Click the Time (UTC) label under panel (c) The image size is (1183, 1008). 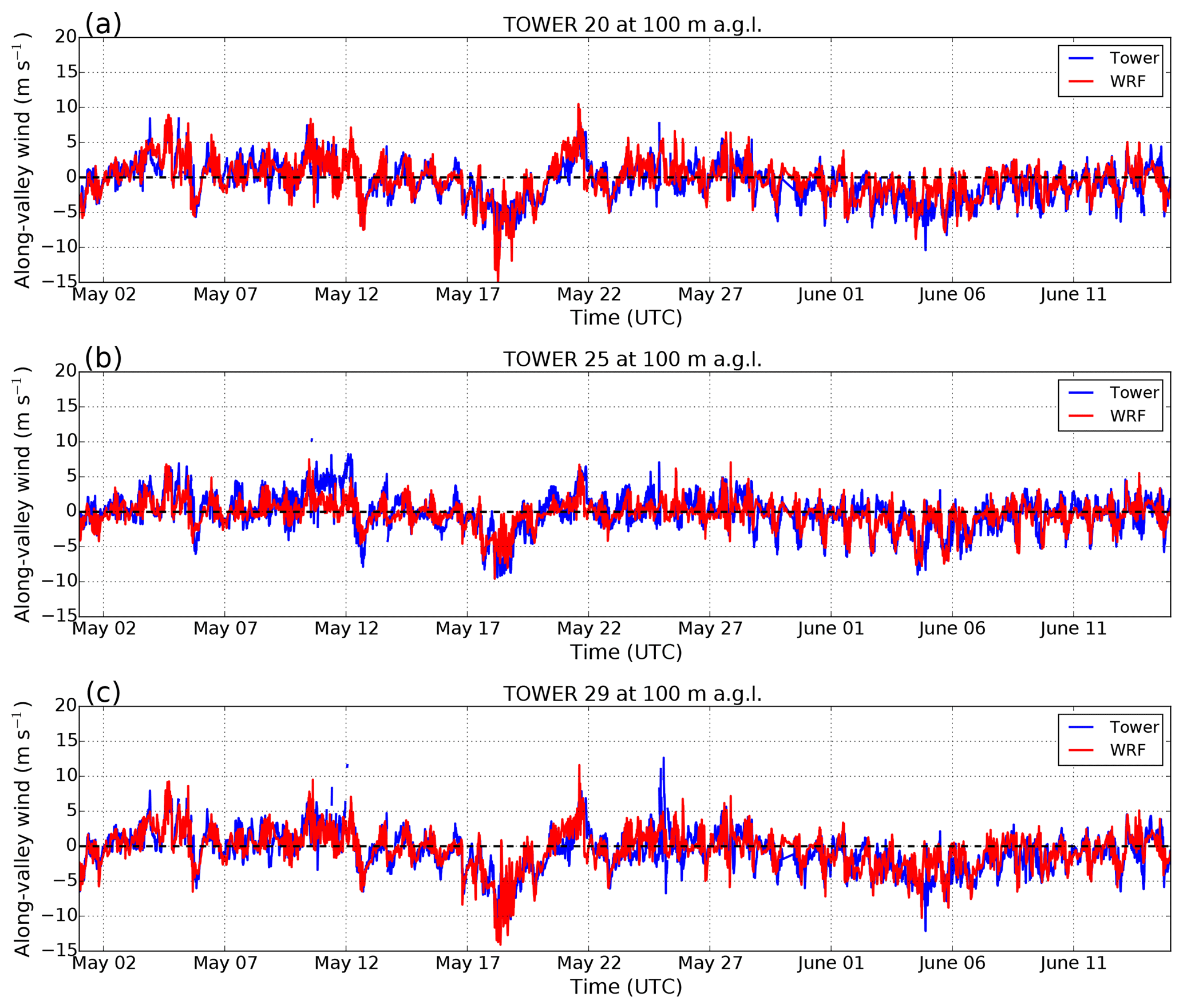(626, 986)
